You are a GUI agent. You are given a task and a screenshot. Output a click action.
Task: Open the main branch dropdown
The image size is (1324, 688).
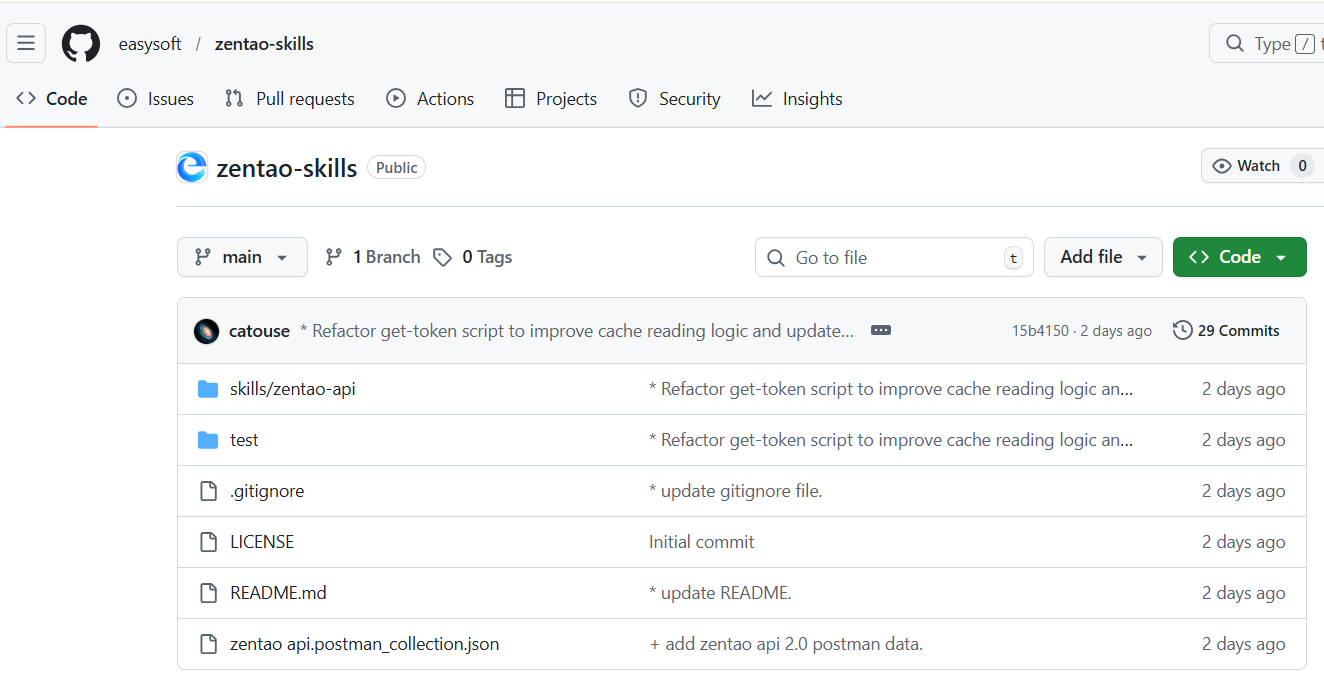coord(242,257)
